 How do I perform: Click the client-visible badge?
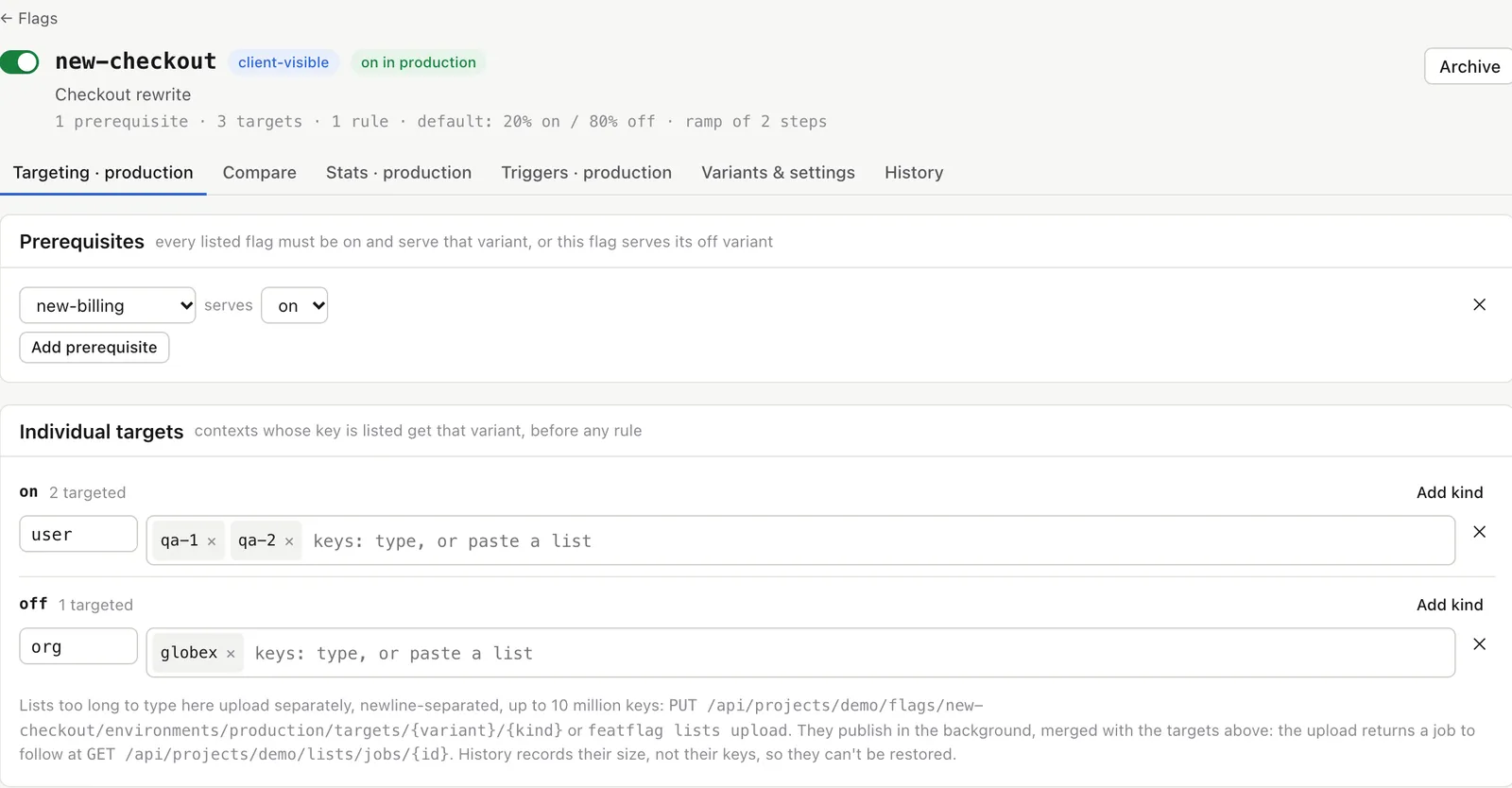283,62
